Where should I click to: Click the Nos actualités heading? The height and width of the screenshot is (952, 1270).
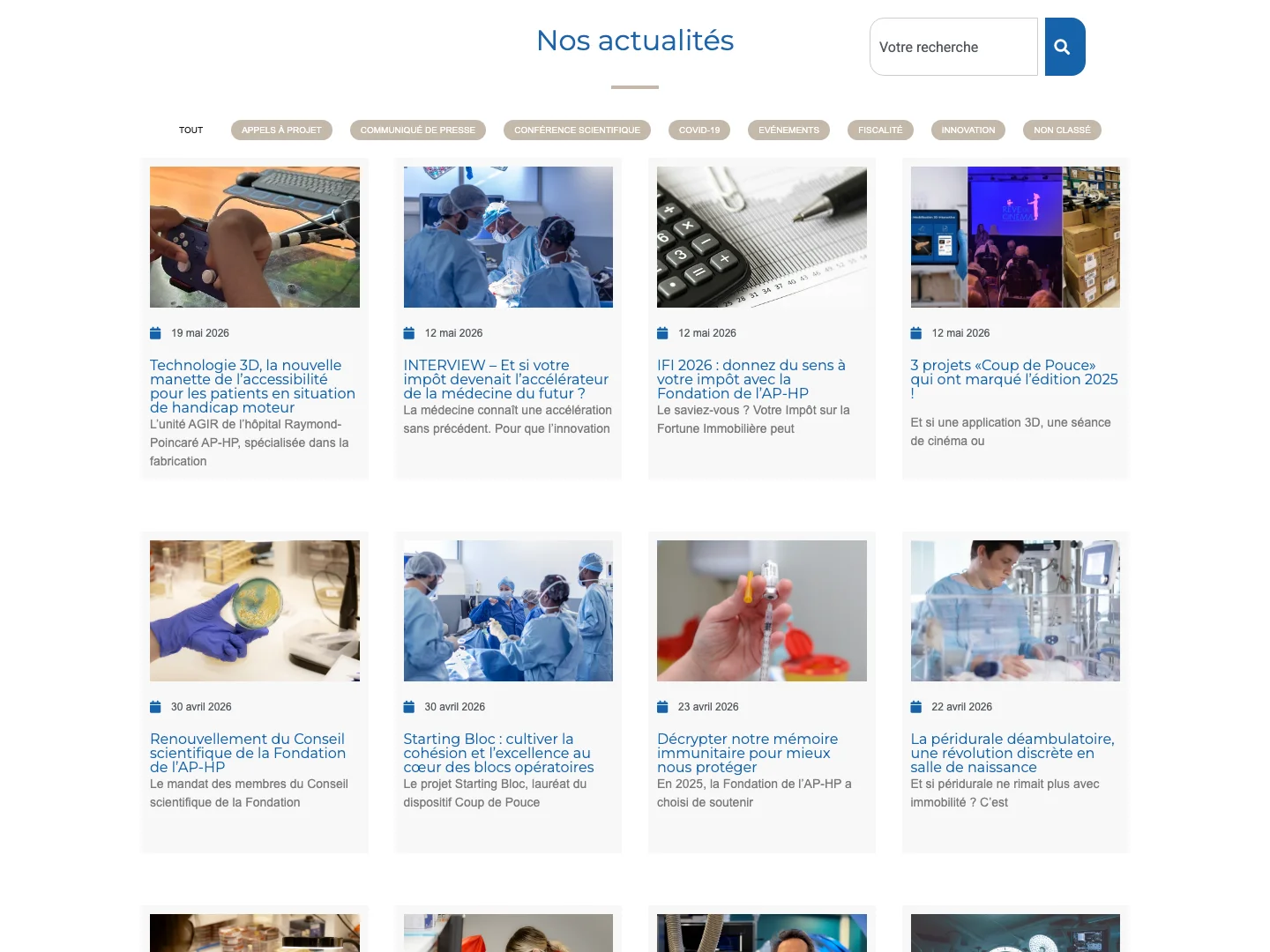pos(635,41)
